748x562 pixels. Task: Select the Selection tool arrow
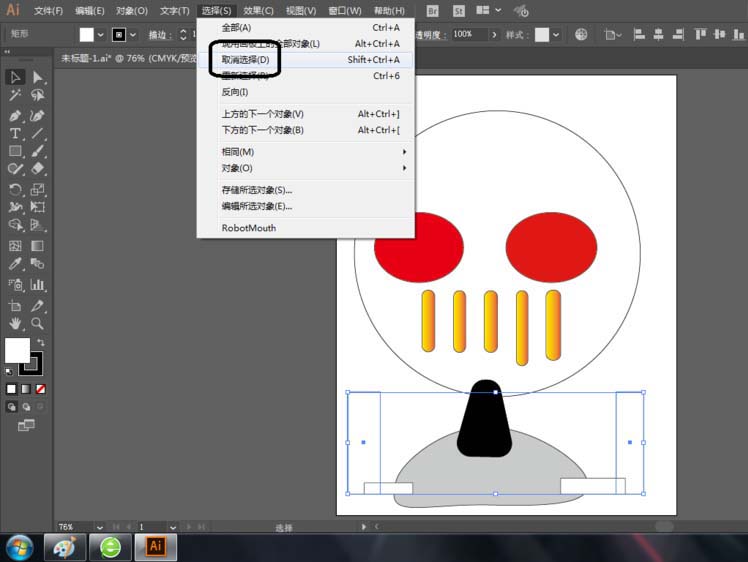click(x=15, y=77)
